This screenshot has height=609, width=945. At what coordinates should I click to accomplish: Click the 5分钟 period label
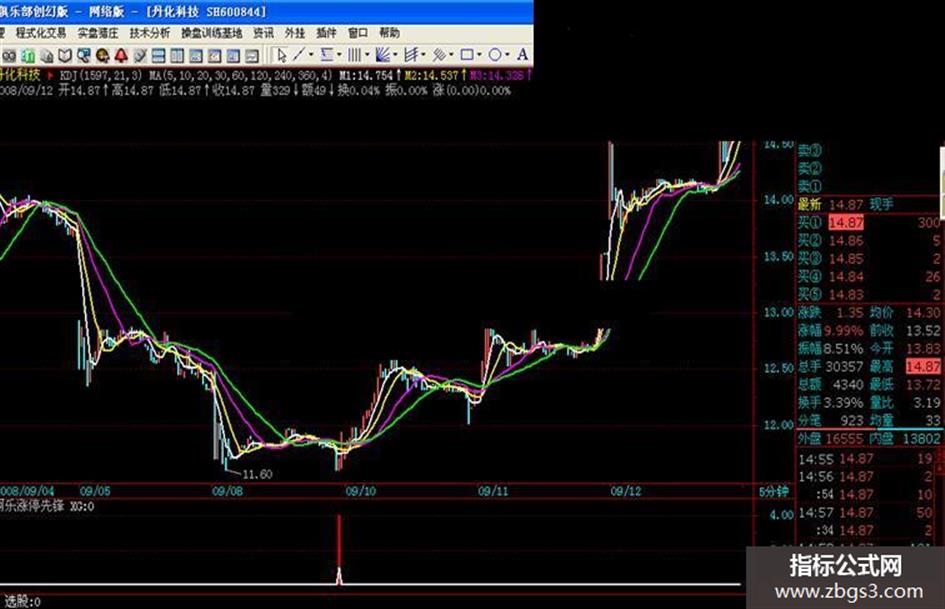pos(773,491)
